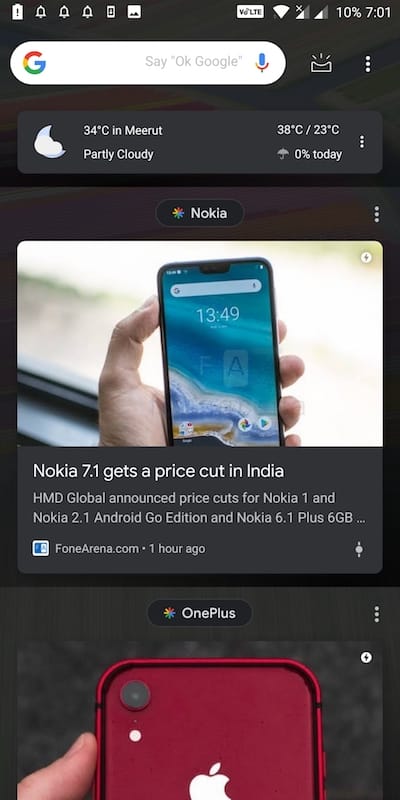Open the top-right three-dot overflow menu
The image size is (400, 800).
368,64
